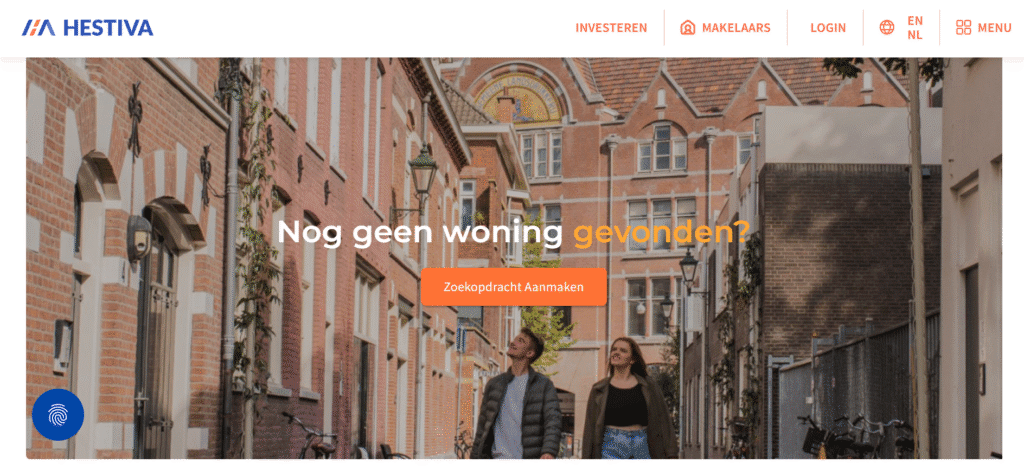Open the blue fingerprint privacy button

(58, 415)
